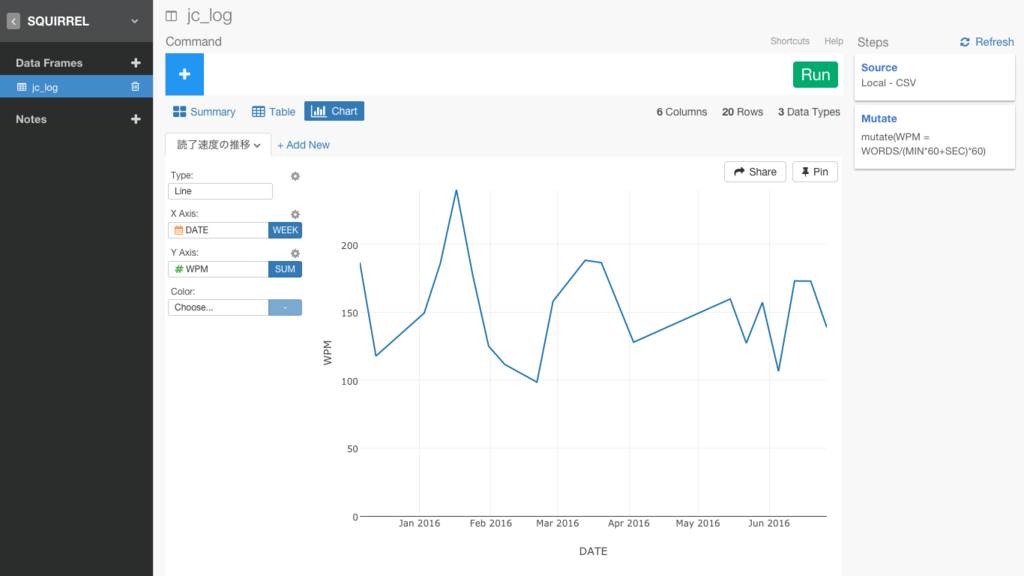Switch to the Summary tab
The height and width of the screenshot is (576, 1024).
coord(204,112)
